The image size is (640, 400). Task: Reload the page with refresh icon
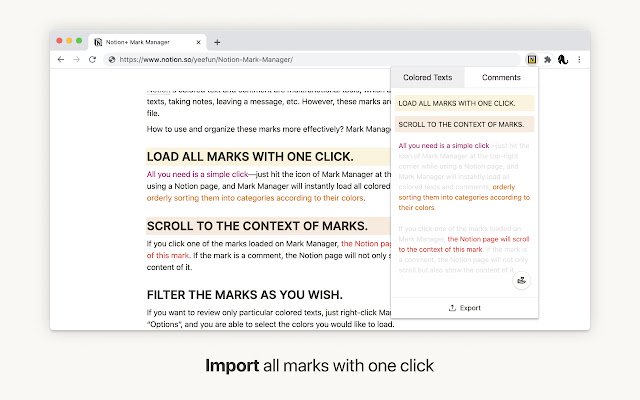(93, 60)
